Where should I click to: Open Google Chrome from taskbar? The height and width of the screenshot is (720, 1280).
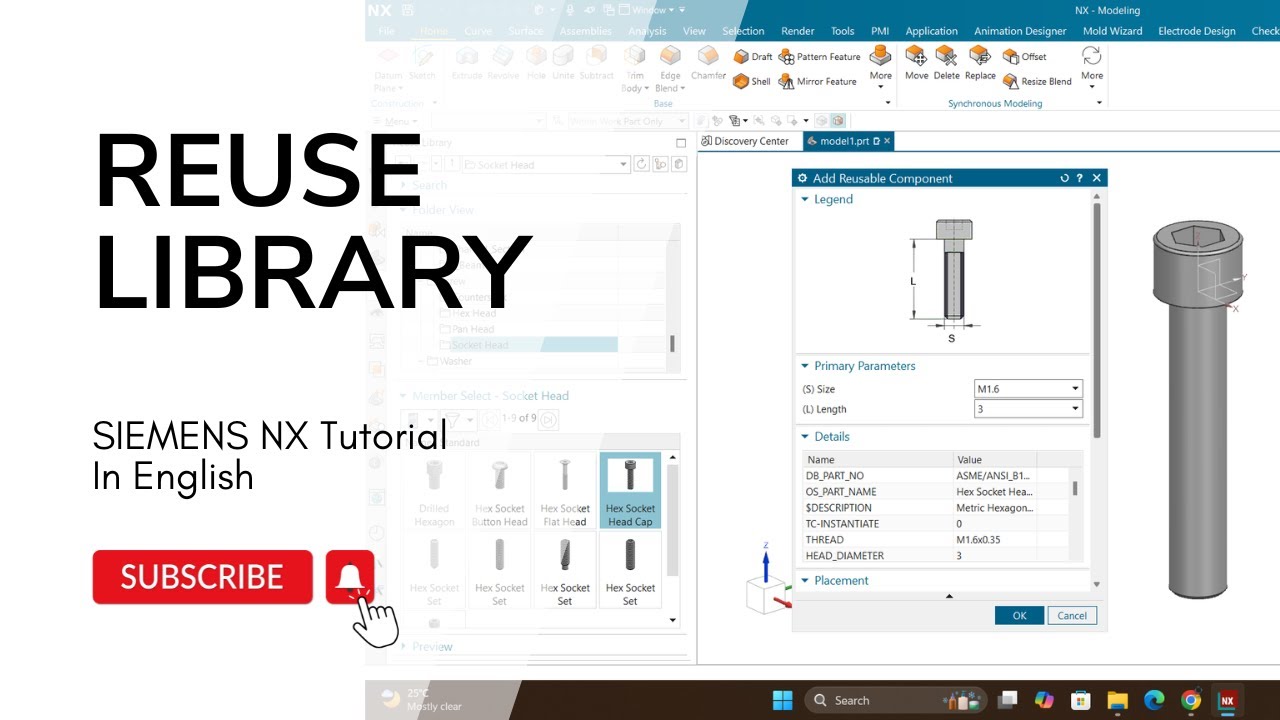1190,700
